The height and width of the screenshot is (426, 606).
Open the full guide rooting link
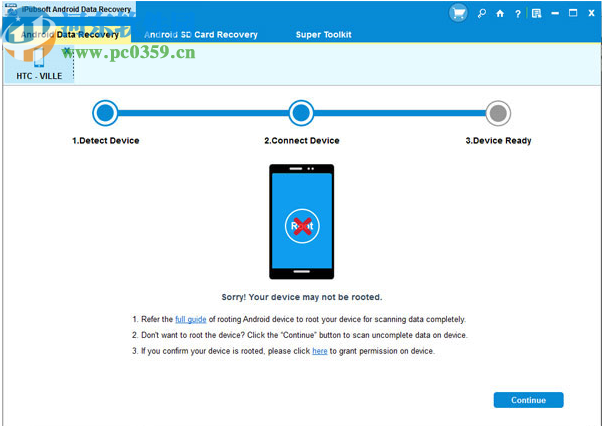click(x=191, y=319)
